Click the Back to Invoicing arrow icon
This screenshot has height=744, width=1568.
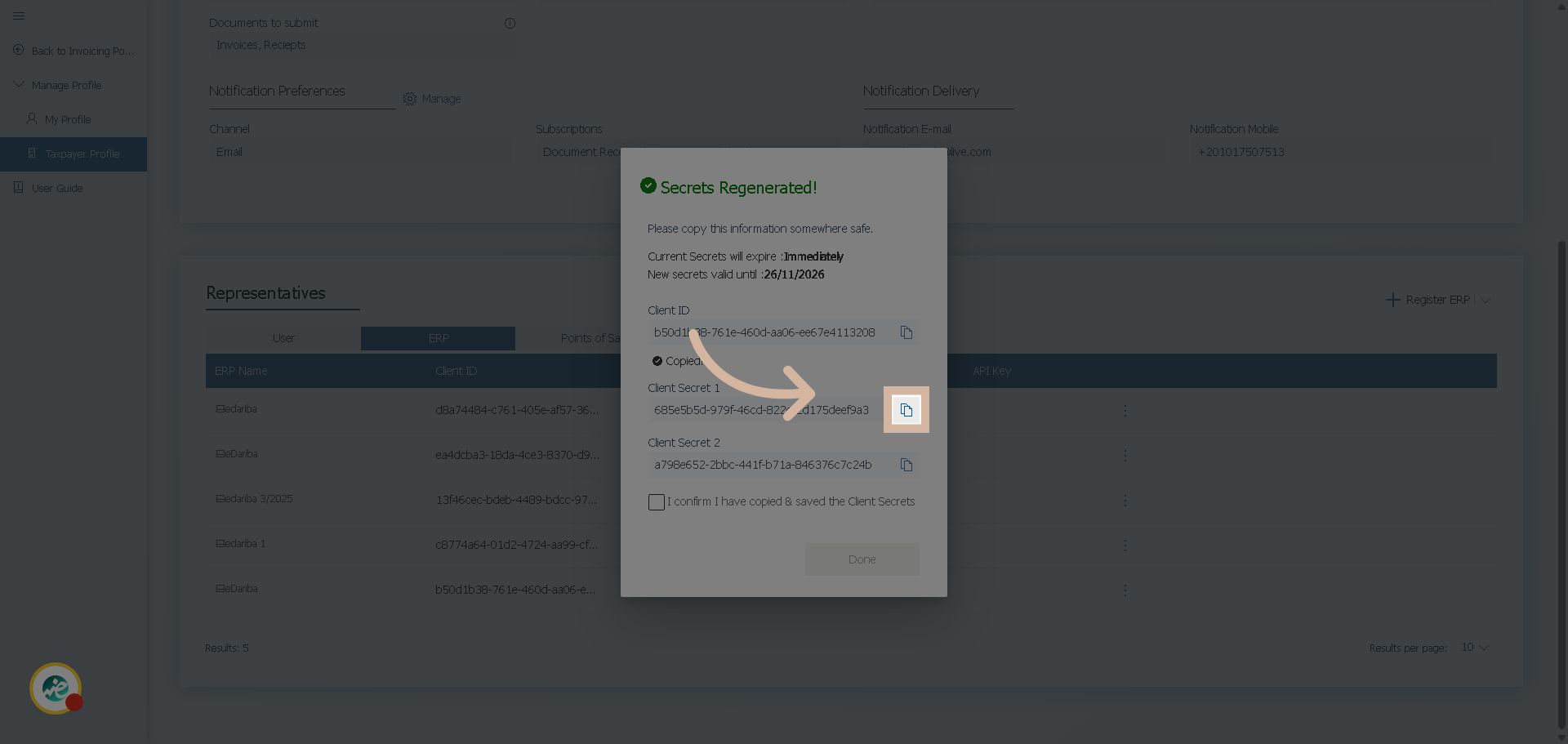[19, 50]
